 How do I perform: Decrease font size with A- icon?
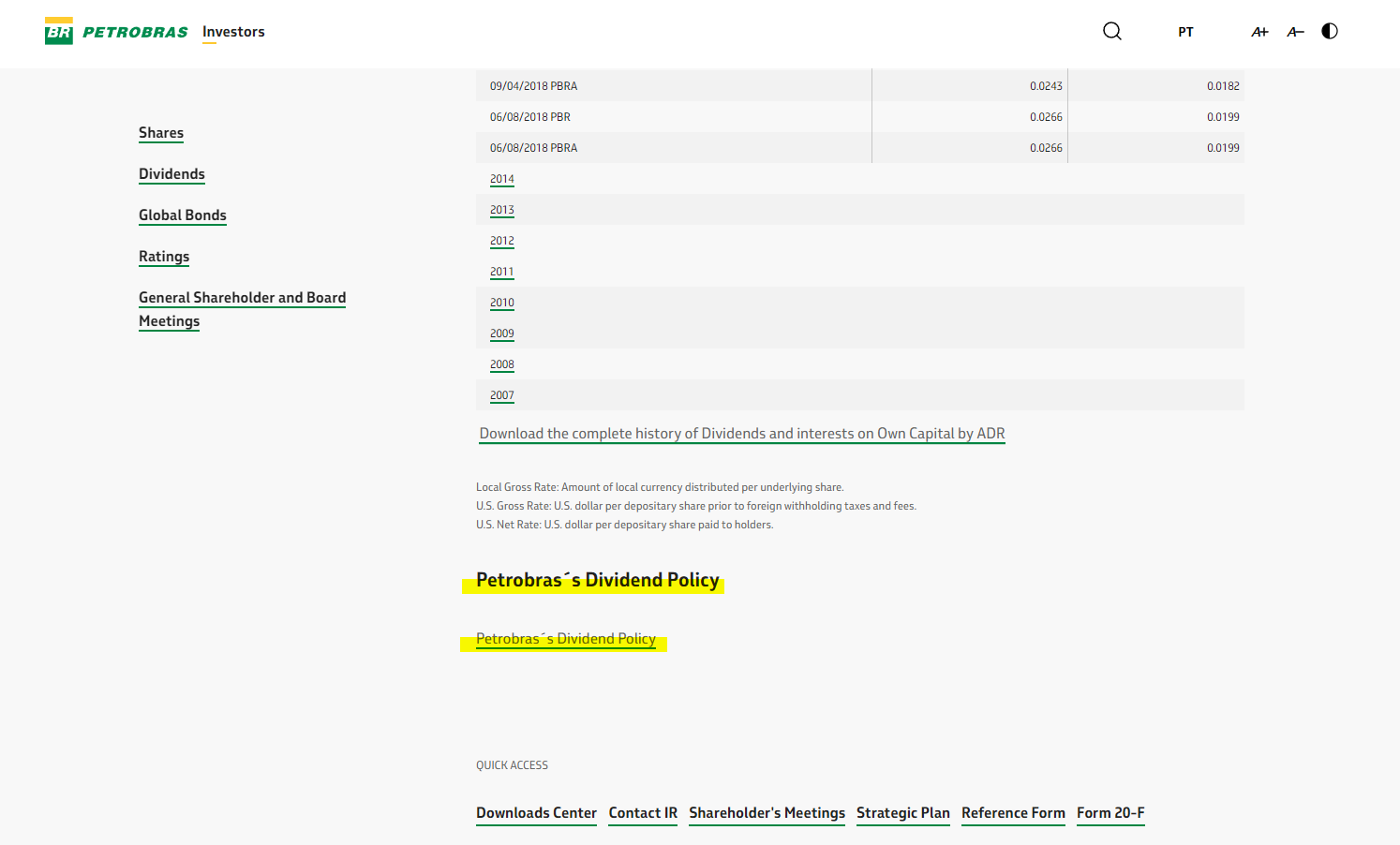coord(1295,32)
